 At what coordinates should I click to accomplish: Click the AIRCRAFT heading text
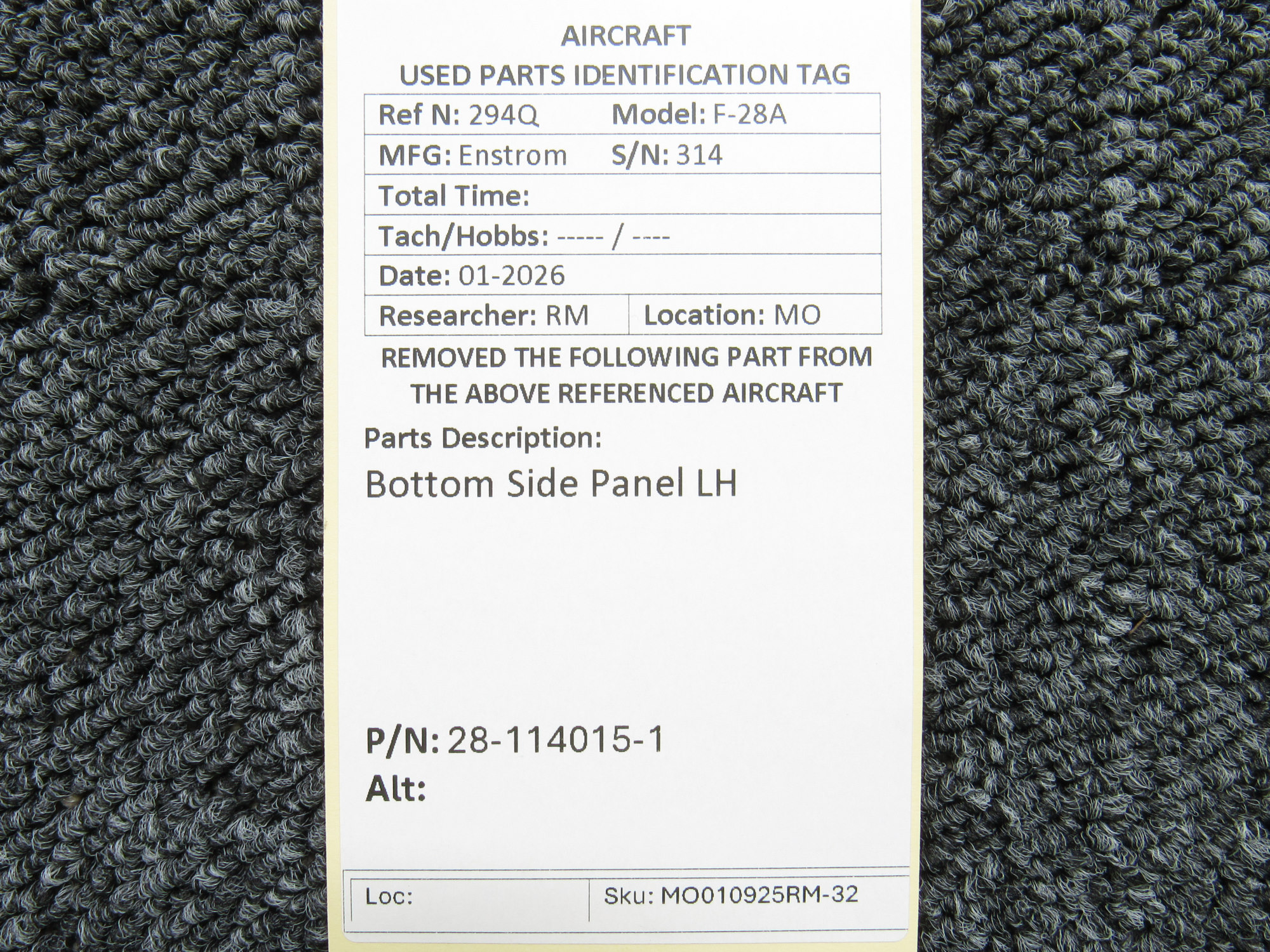(x=625, y=36)
